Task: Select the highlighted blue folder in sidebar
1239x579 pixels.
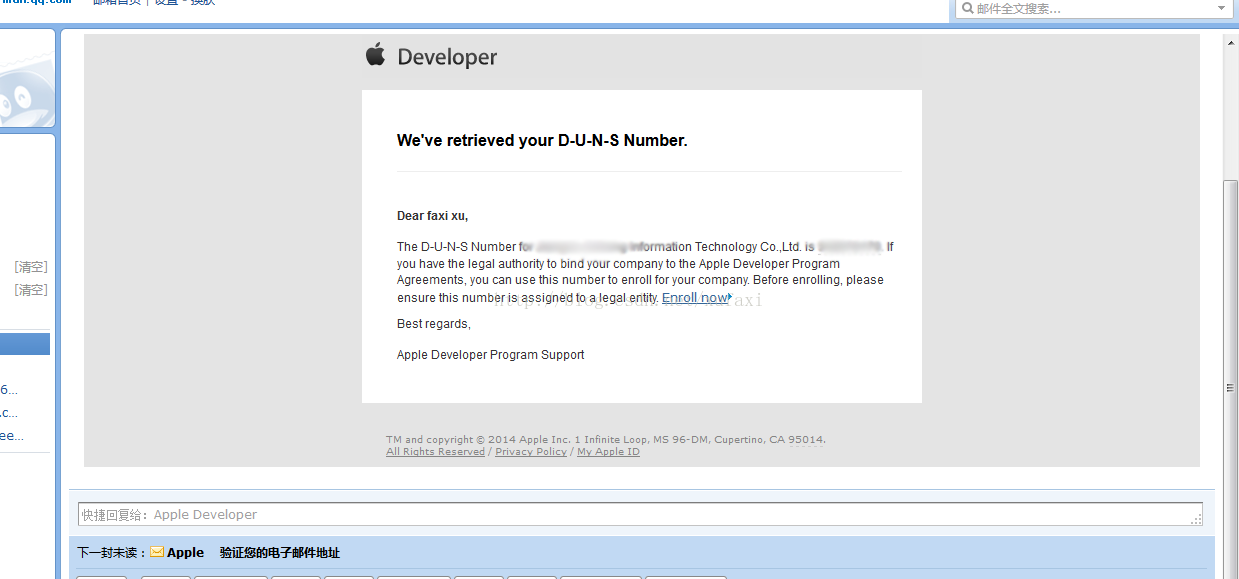Action: 25,345
